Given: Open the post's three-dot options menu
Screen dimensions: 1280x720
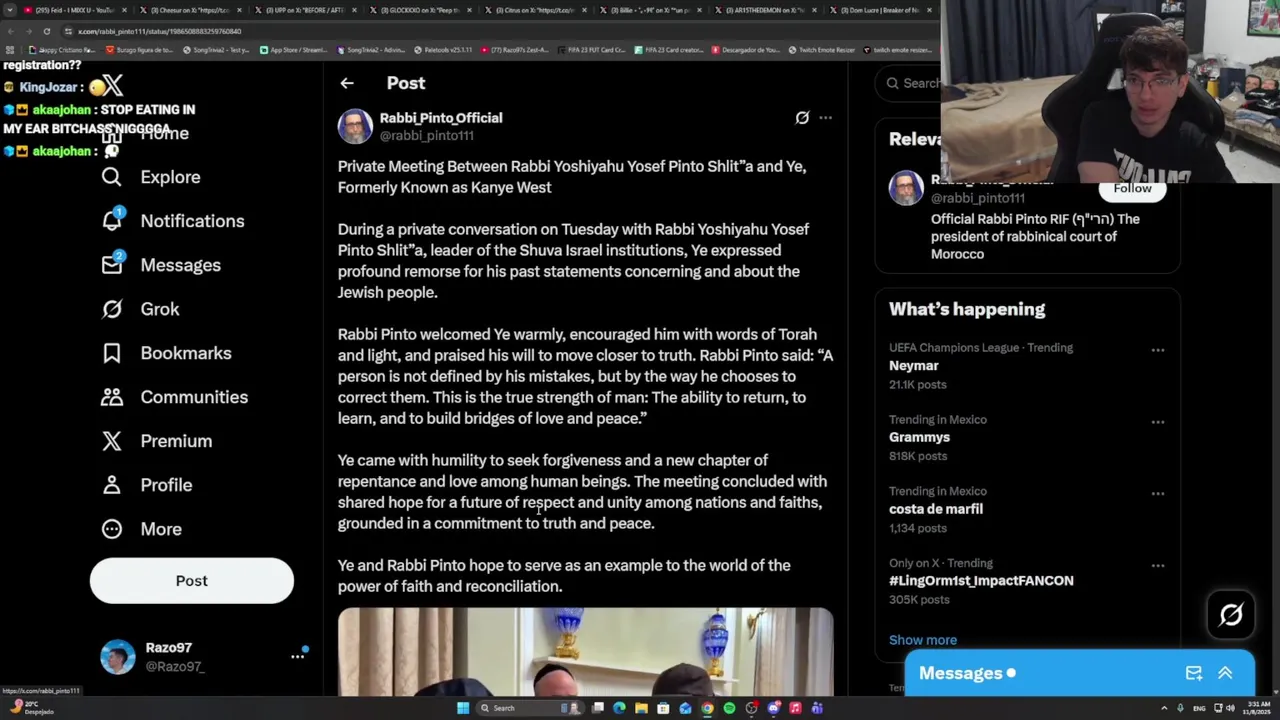Looking at the screenshot, I should (825, 118).
